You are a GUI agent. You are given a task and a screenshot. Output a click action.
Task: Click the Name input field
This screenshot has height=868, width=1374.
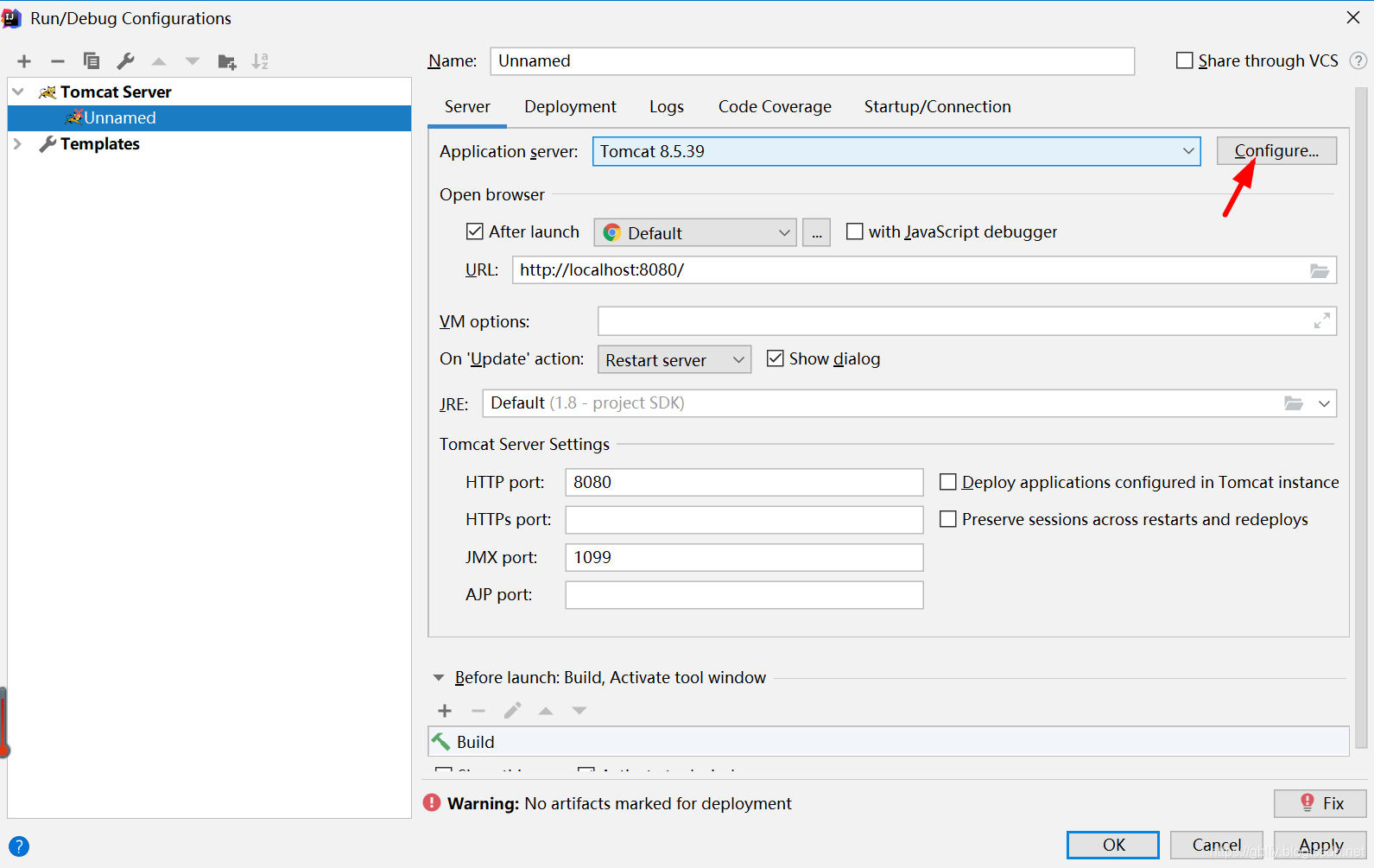(813, 61)
